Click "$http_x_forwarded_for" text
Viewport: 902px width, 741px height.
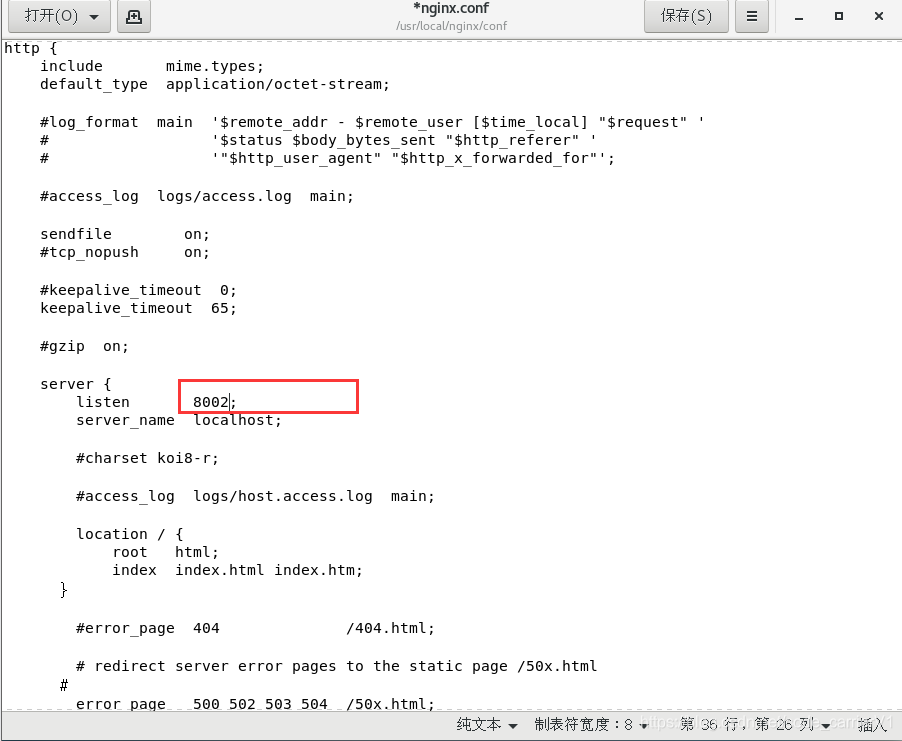point(494,158)
